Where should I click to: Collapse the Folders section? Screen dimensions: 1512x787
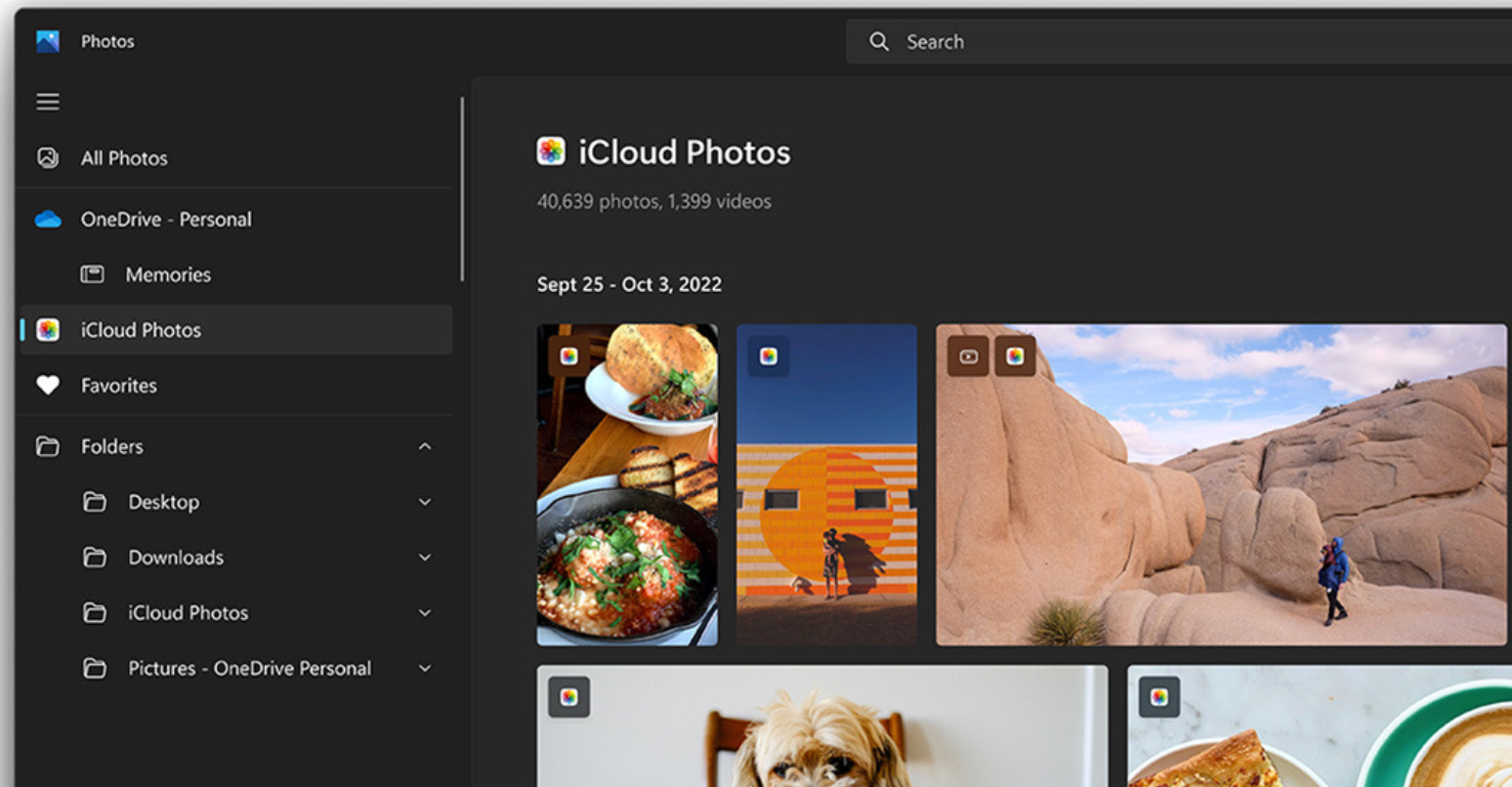click(425, 446)
